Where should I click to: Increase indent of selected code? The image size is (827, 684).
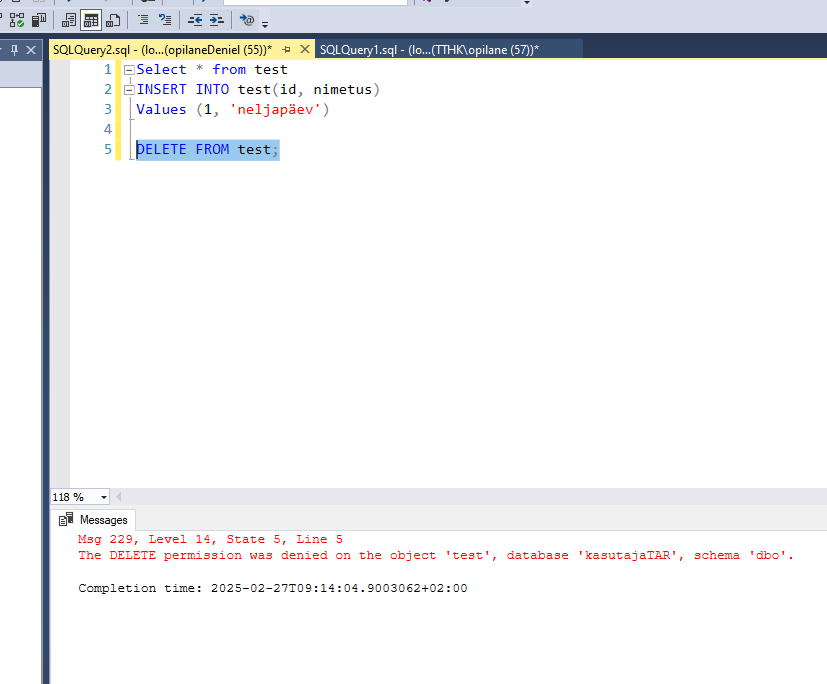[x=216, y=20]
